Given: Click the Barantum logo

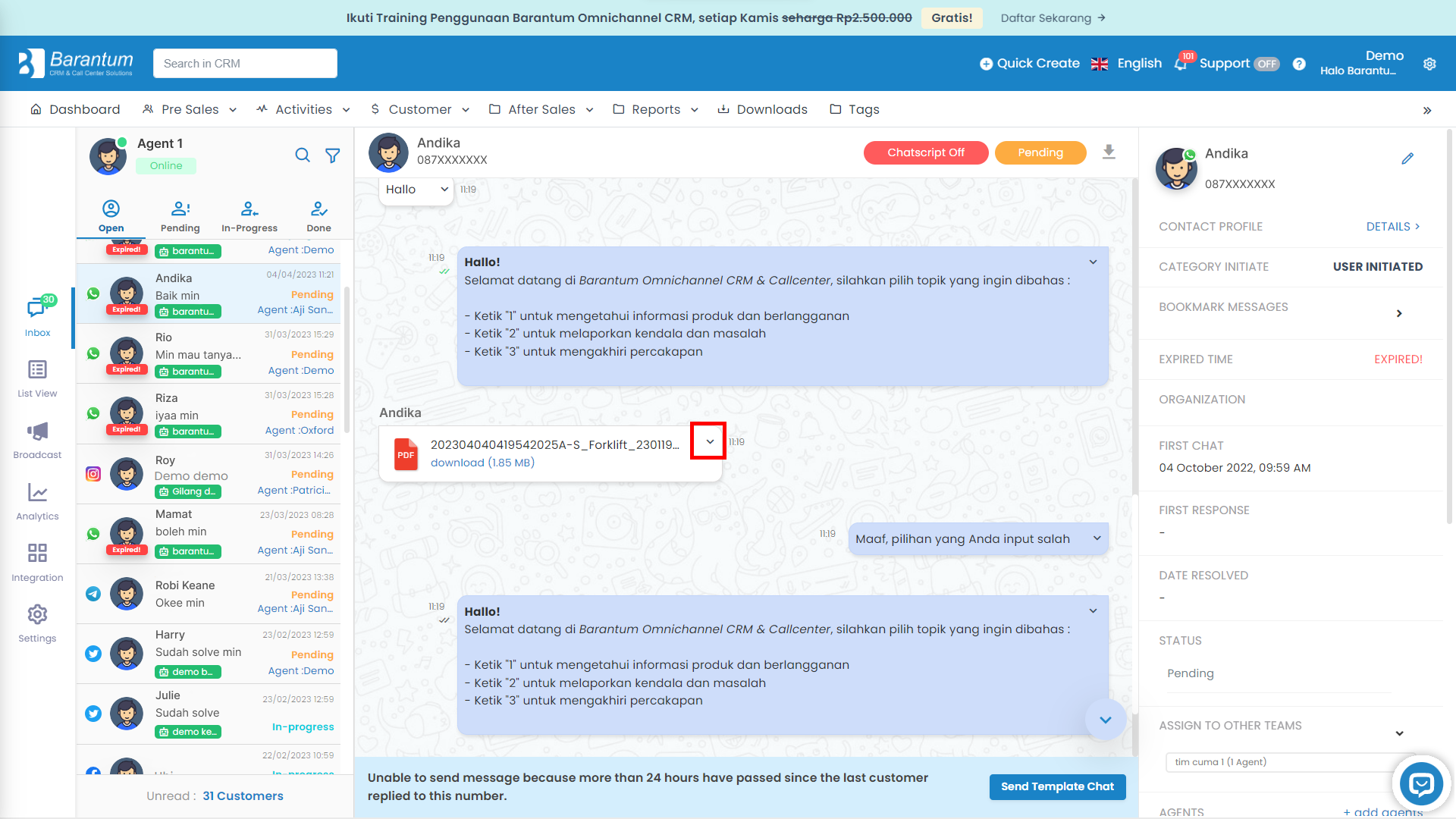Looking at the screenshot, I should (76, 63).
